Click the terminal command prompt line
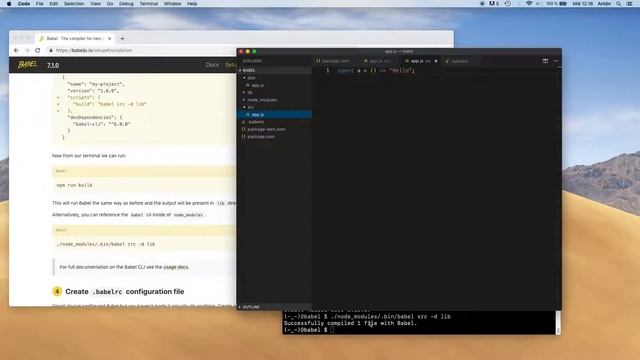The height and width of the screenshot is (360, 640). [x=309, y=330]
